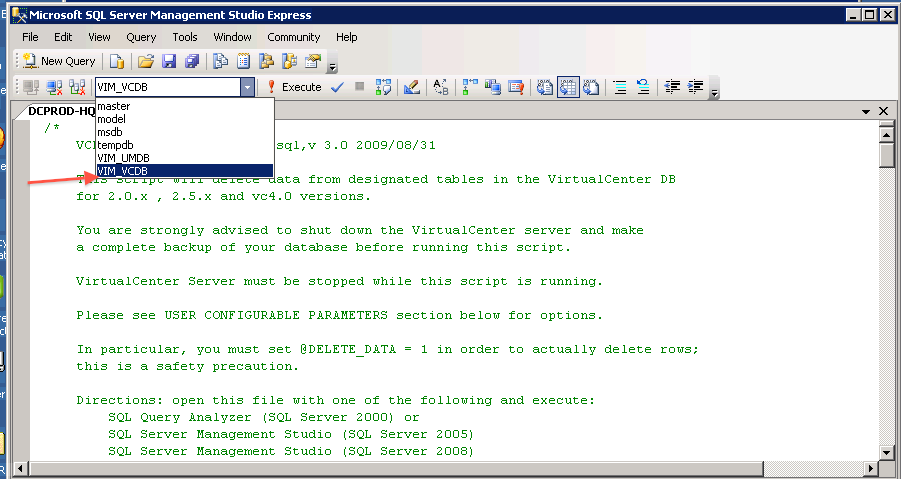Design Query in Editor icon
Screen dimensions: 901x479
tap(411, 87)
